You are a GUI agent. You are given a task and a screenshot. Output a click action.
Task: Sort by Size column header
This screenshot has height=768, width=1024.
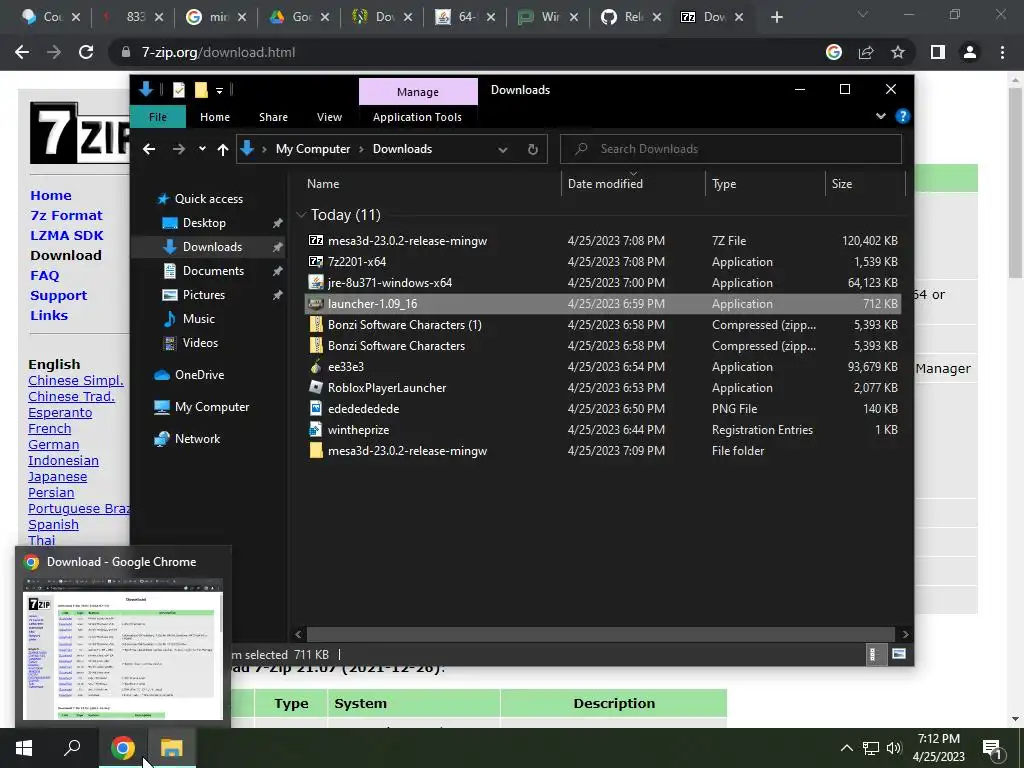865,184
